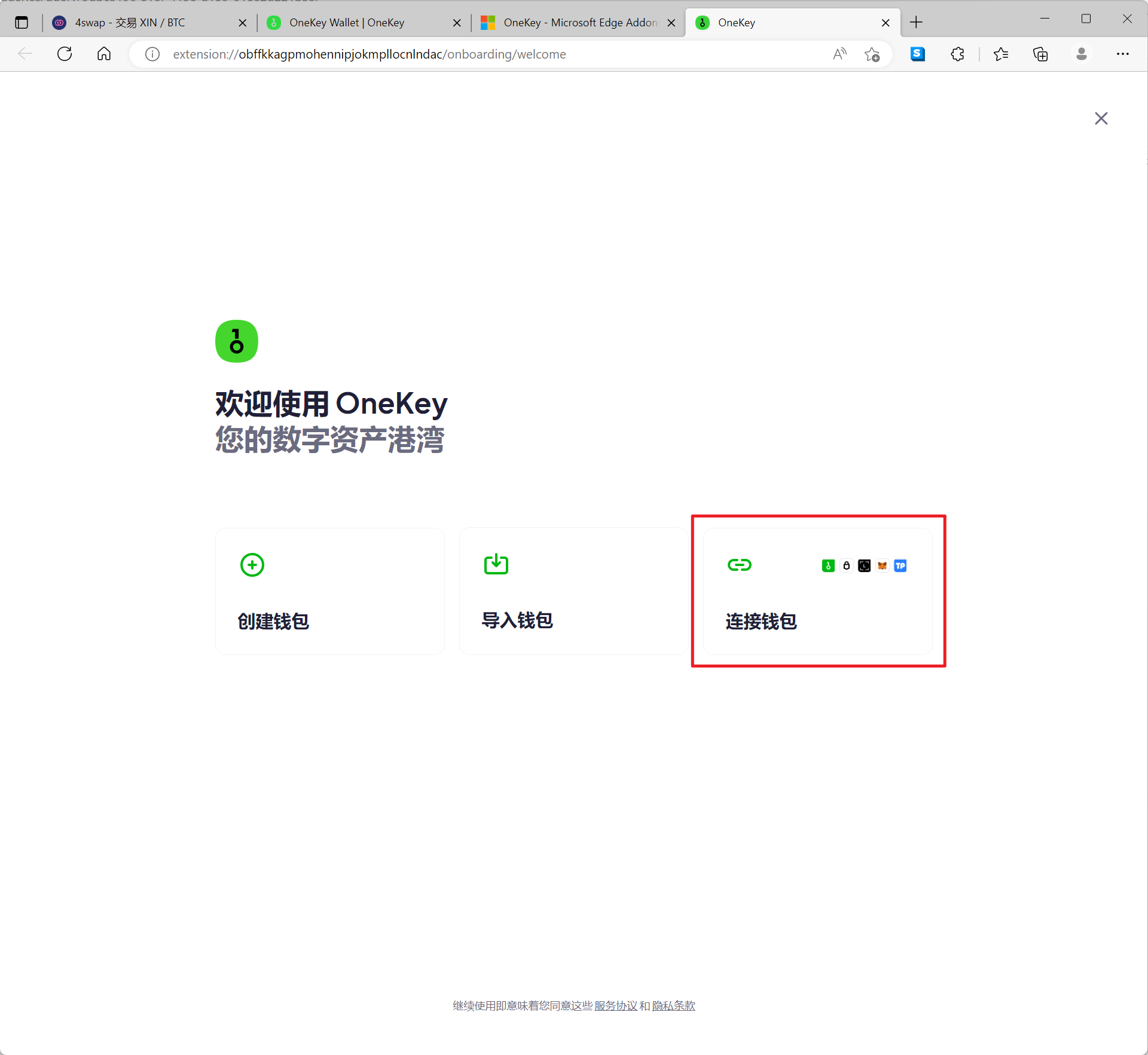The width and height of the screenshot is (1148, 1055).
Task: Open the 隐私条款 link
Action: point(673,1006)
